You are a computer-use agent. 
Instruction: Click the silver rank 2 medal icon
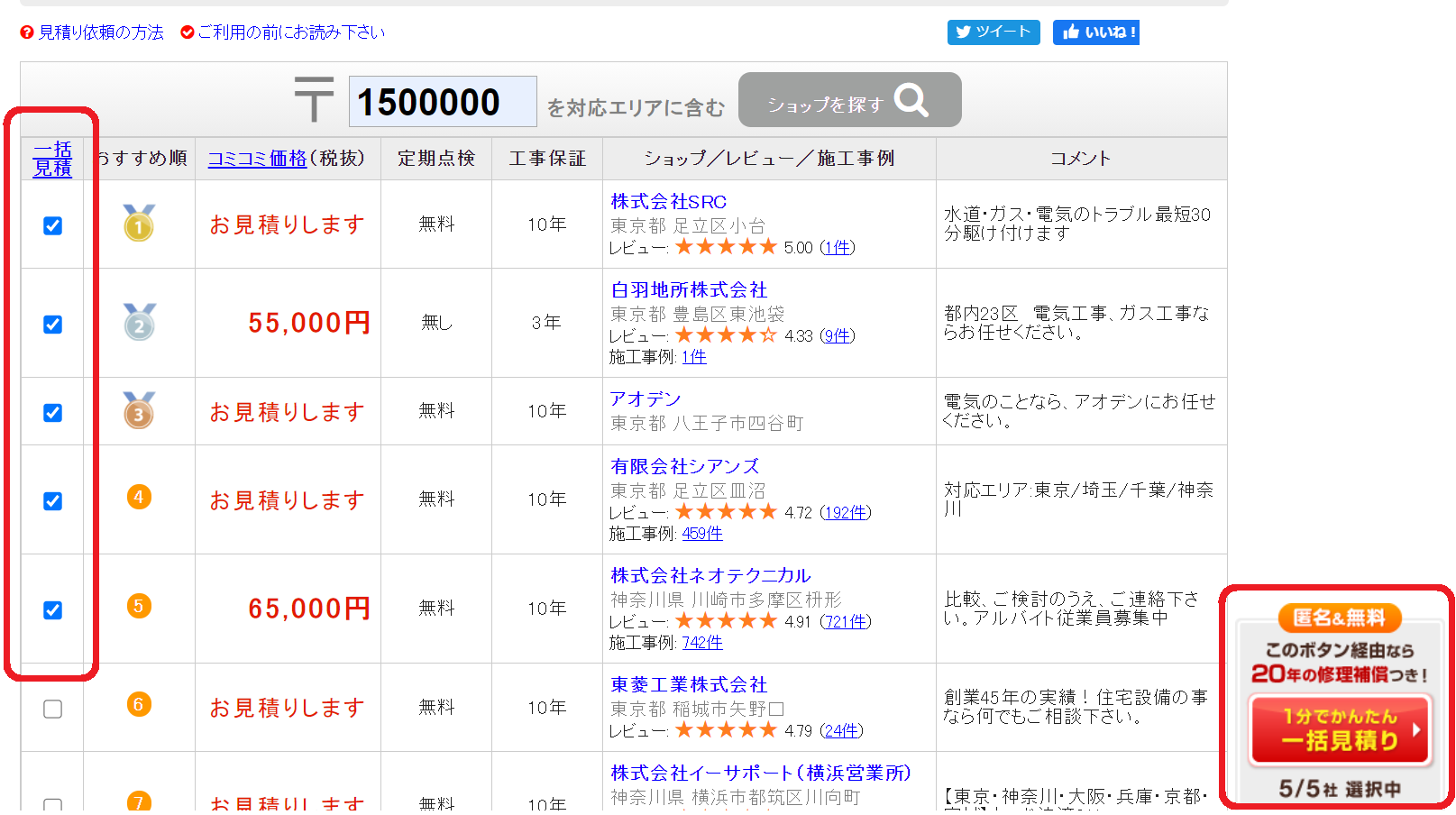[139, 322]
